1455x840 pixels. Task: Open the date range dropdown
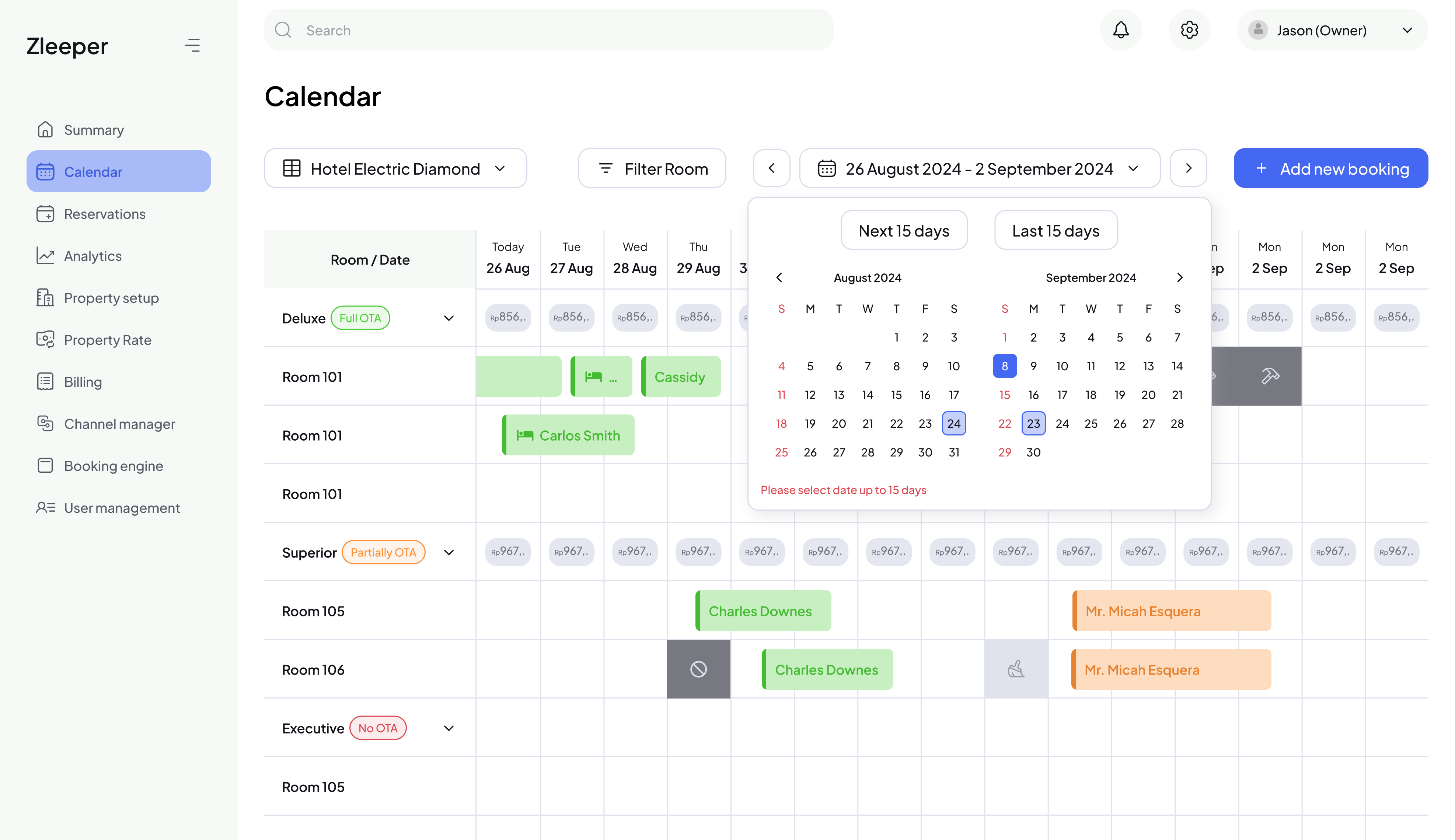click(980, 168)
